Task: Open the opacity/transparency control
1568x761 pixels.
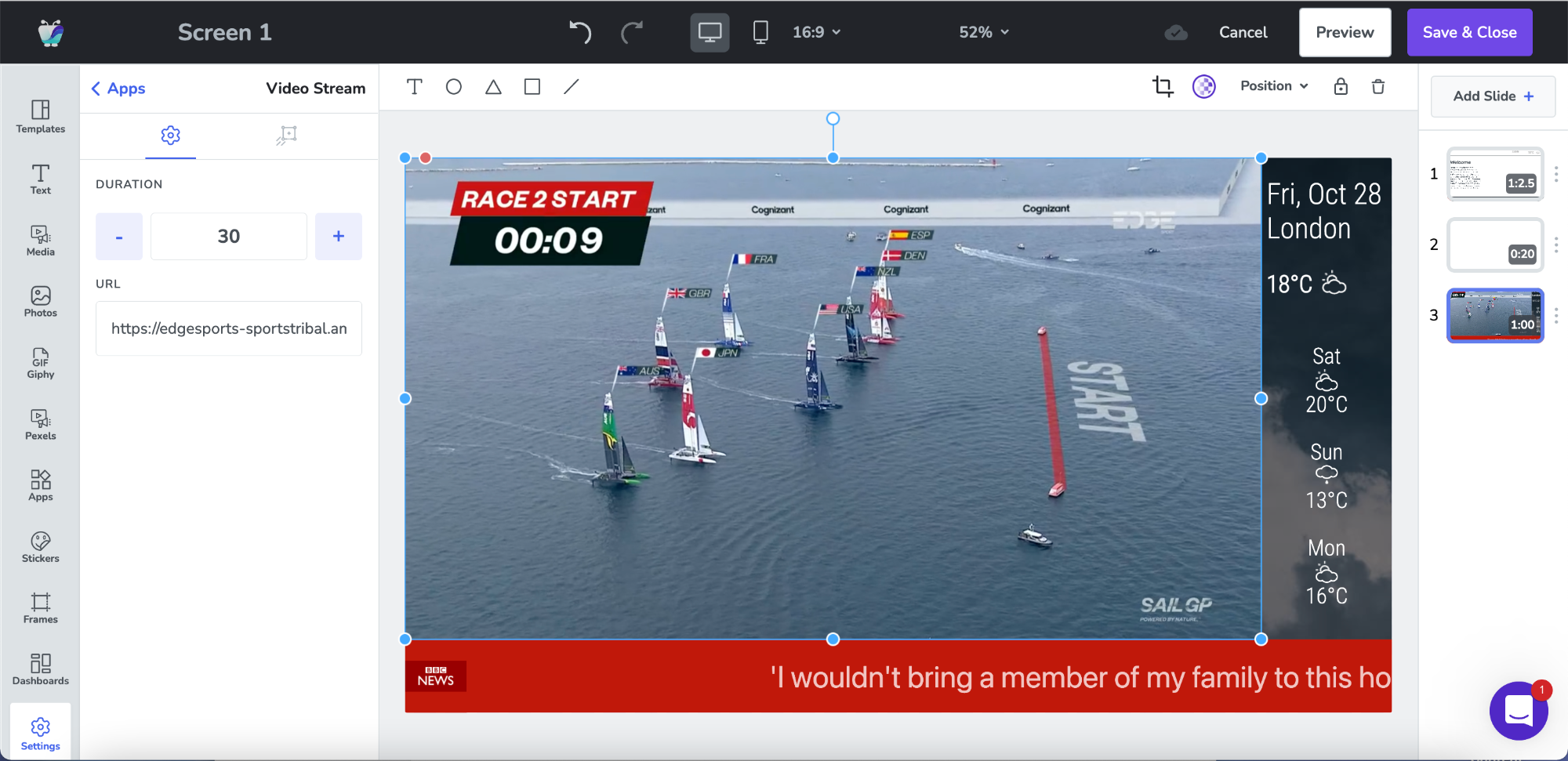Action: pos(1204,86)
